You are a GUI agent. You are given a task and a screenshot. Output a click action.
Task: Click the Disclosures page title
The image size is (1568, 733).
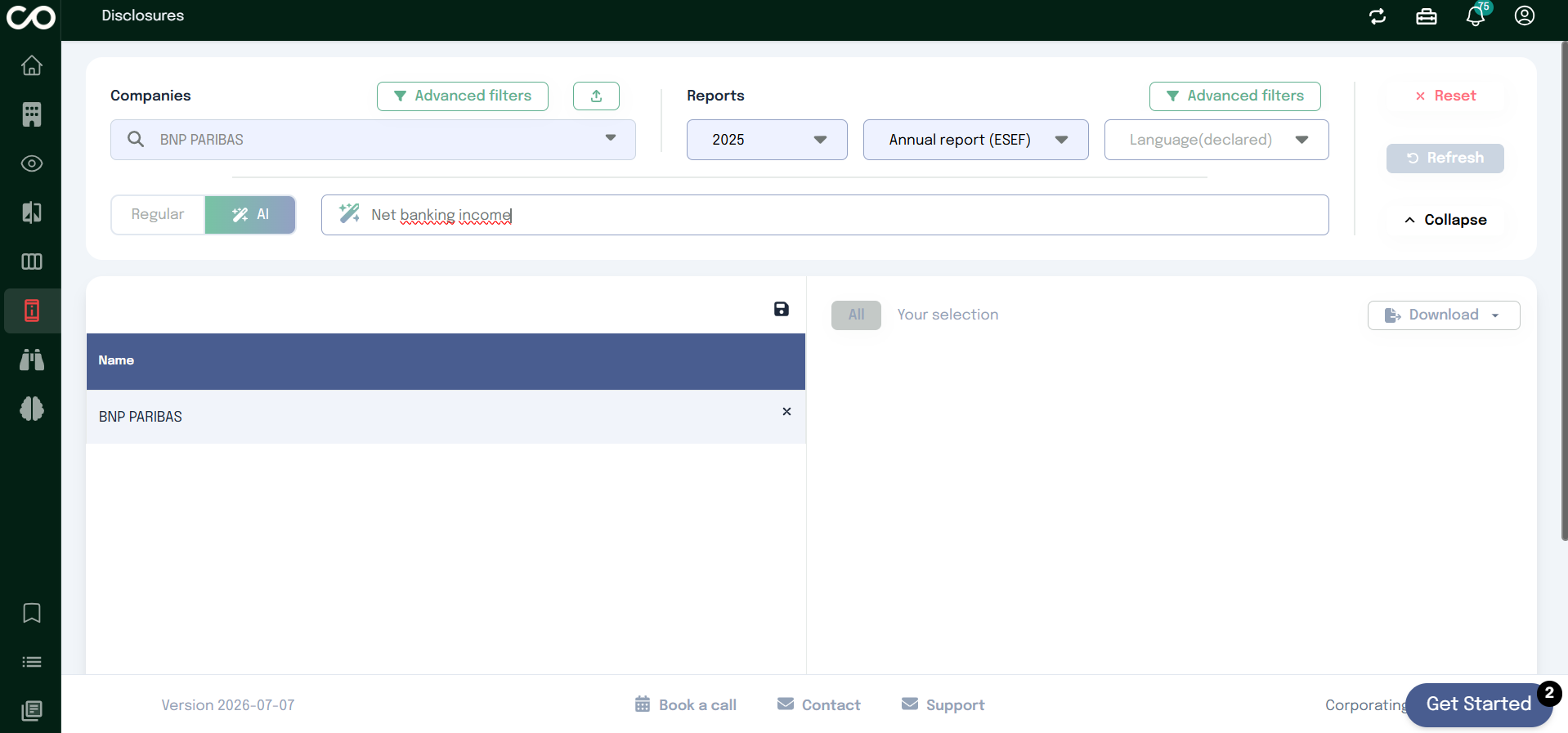(x=143, y=16)
